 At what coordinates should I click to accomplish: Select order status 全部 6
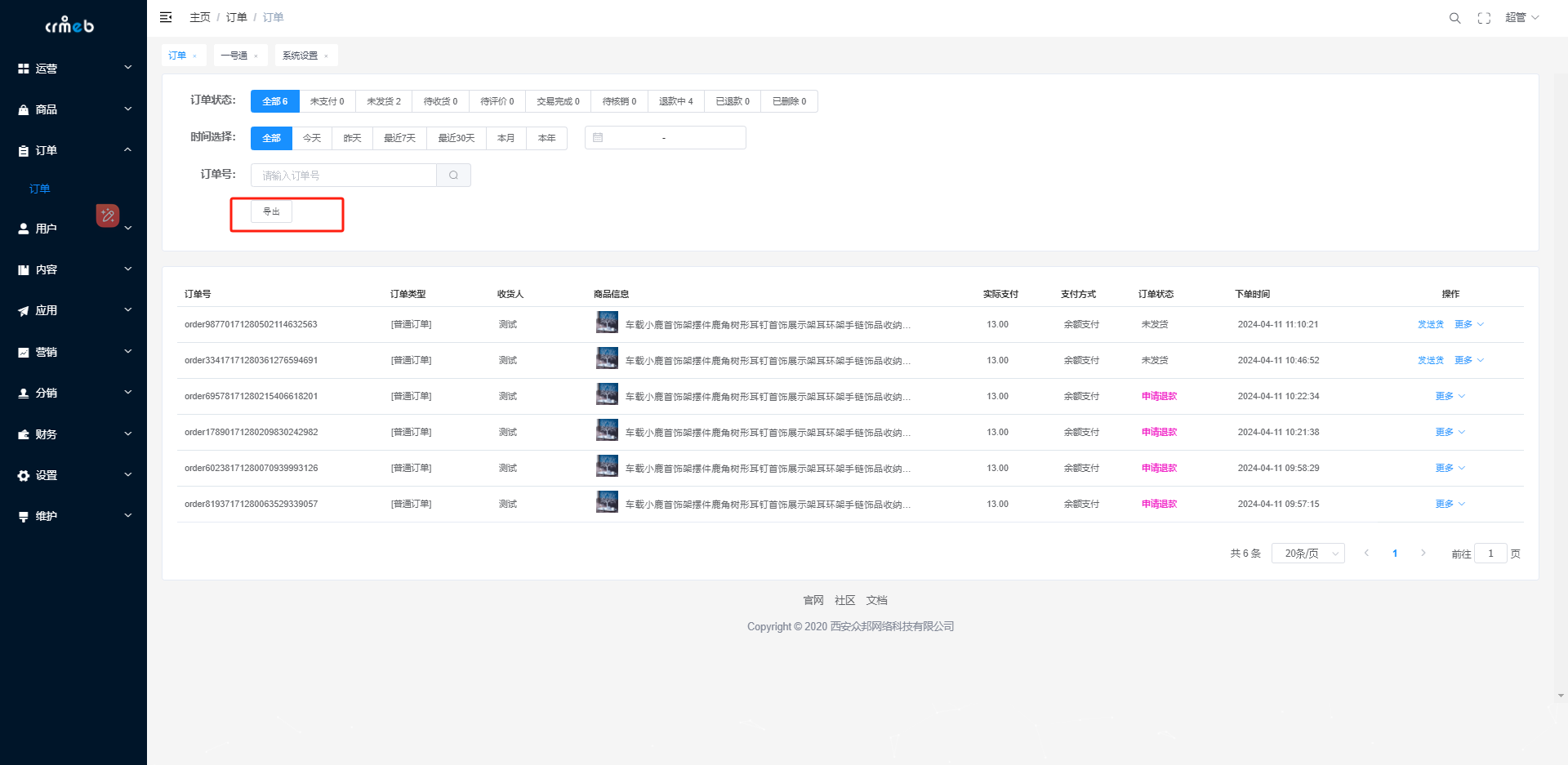[x=275, y=101]
